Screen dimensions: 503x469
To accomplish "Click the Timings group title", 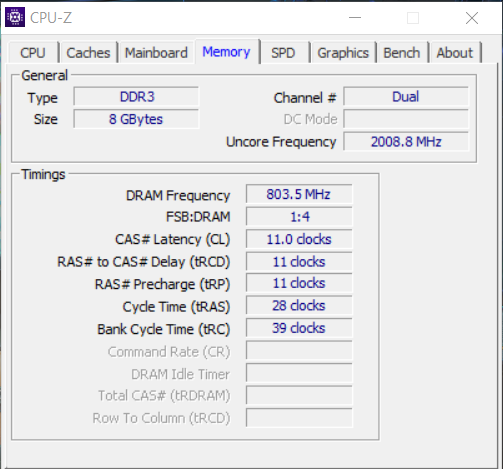I will [x=43, y=174].
